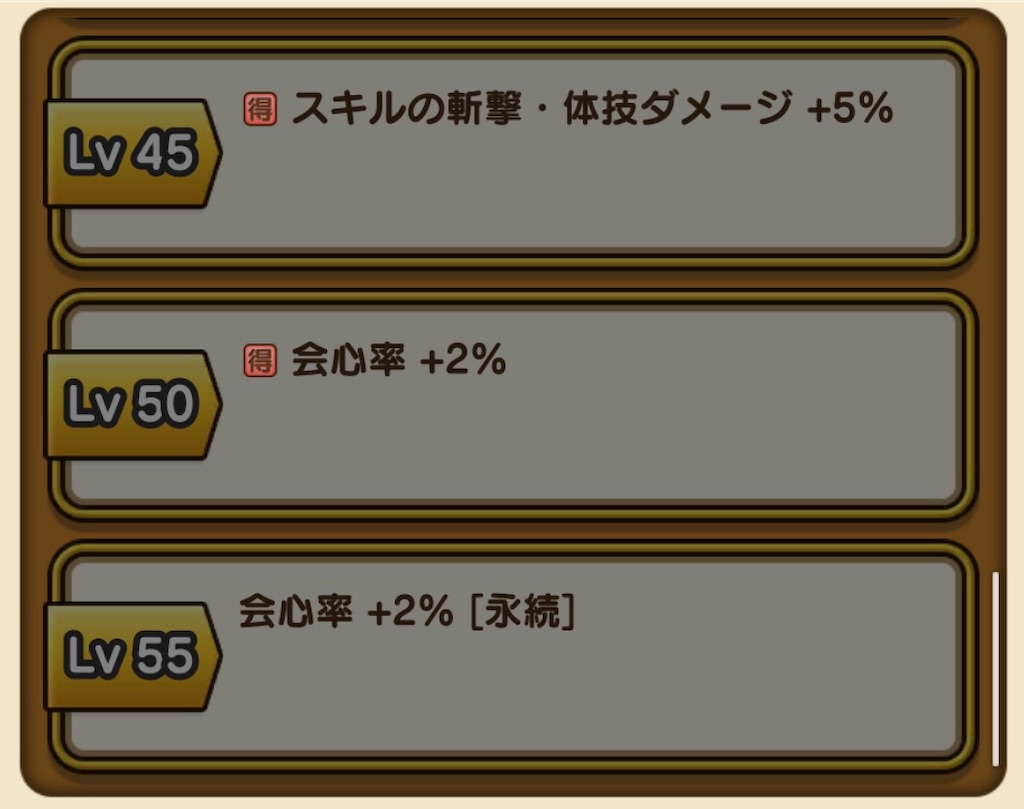Image resolution: width=1024 pixels, height=809 pixels.
Task: Click the gold arrow banner showing Lv 45
Action: 128,152
